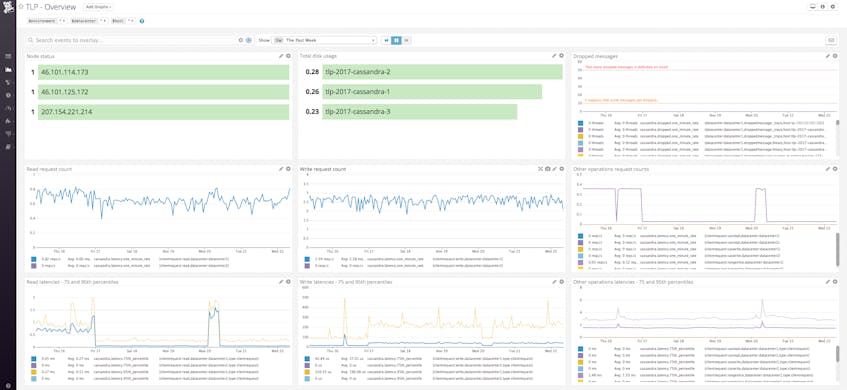Screen dimensions: 847x390
Task: Expand the Write request count graph fullscreen
Action: [x=540, y=169]
